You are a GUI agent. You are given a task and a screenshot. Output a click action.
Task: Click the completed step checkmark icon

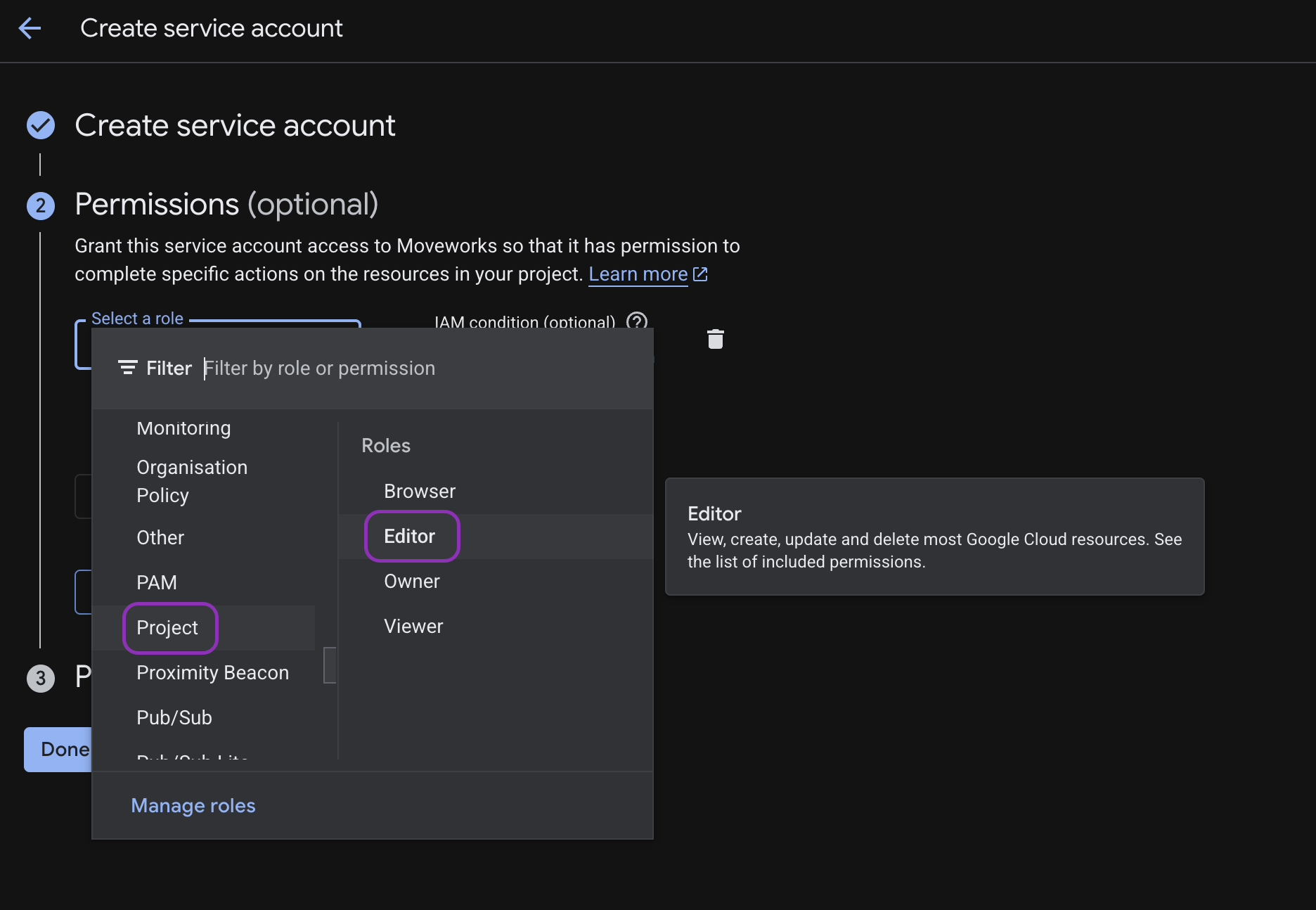pos(41,125)
